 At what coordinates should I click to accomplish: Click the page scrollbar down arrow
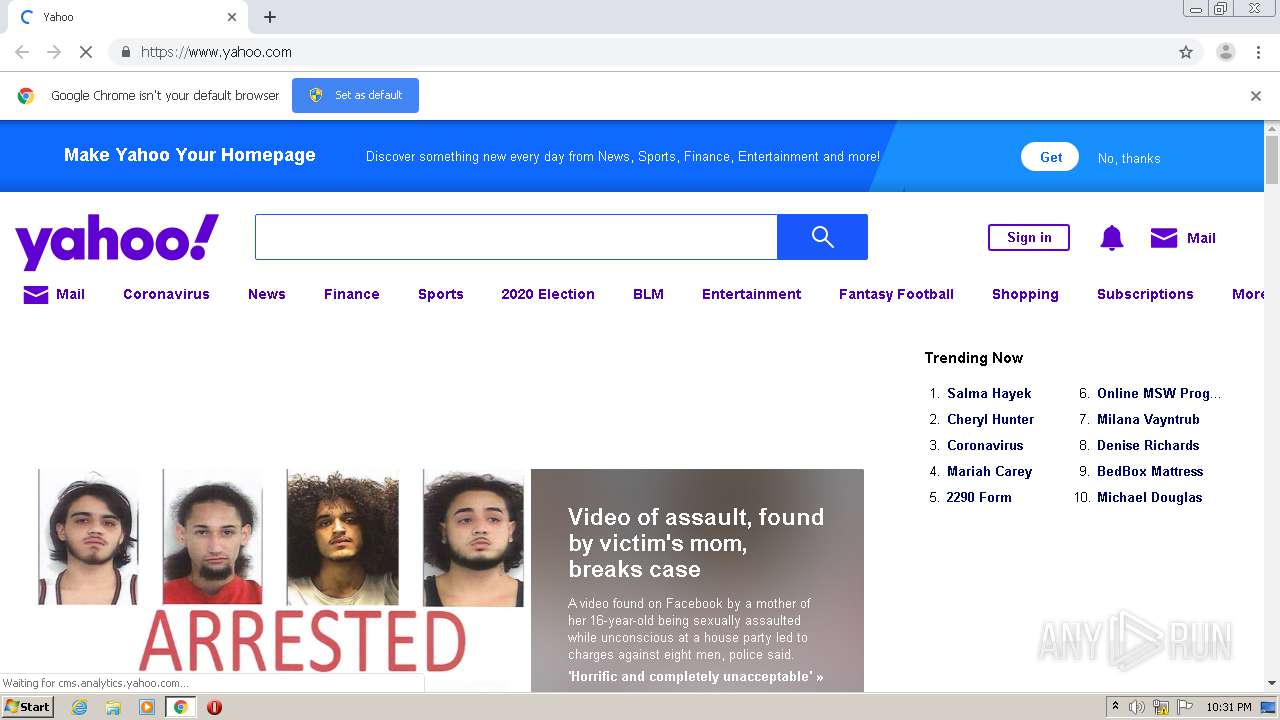[x=1272, y=683]
